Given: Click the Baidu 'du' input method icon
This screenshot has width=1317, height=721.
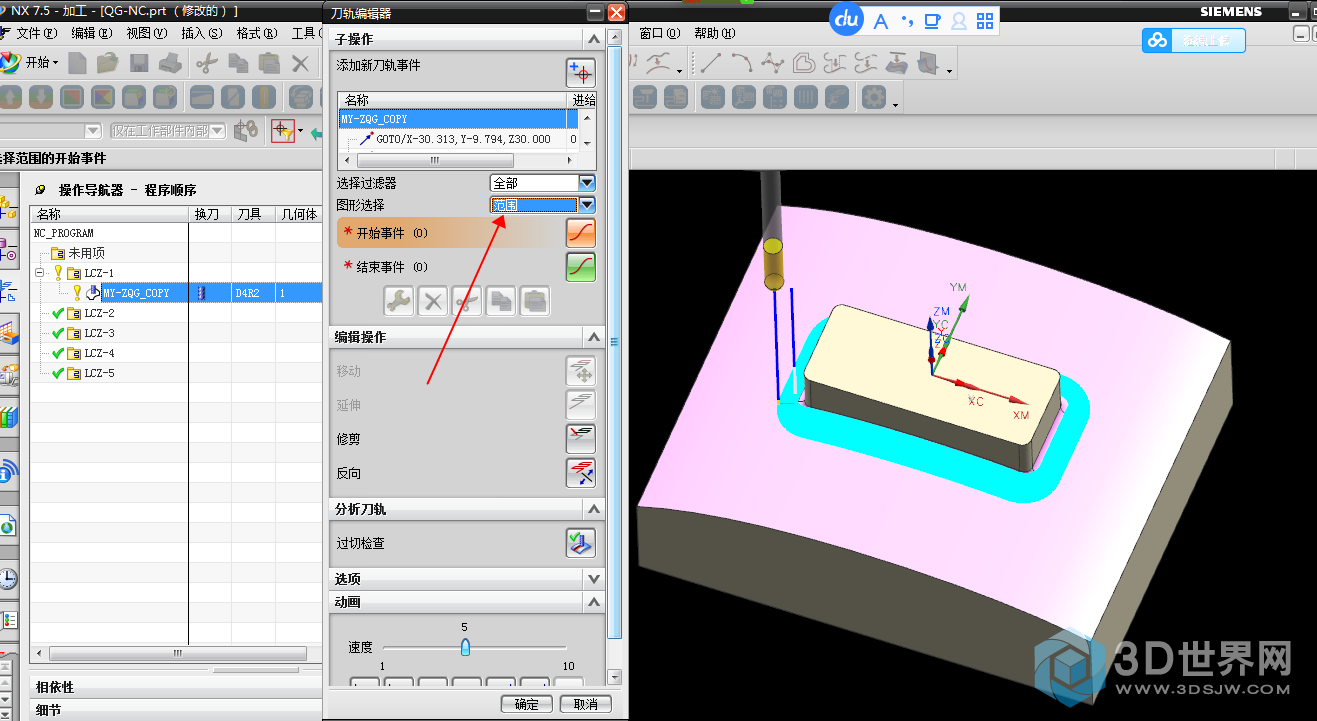Looking at the screenshot, I should pyautogui.click(x=848, y=19).
